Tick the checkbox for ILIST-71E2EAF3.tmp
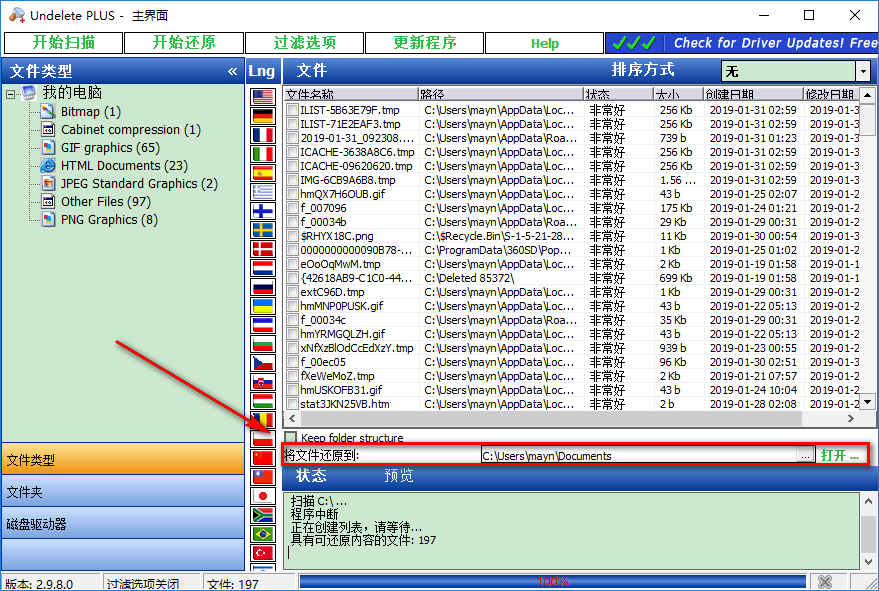 click(292, 124)
